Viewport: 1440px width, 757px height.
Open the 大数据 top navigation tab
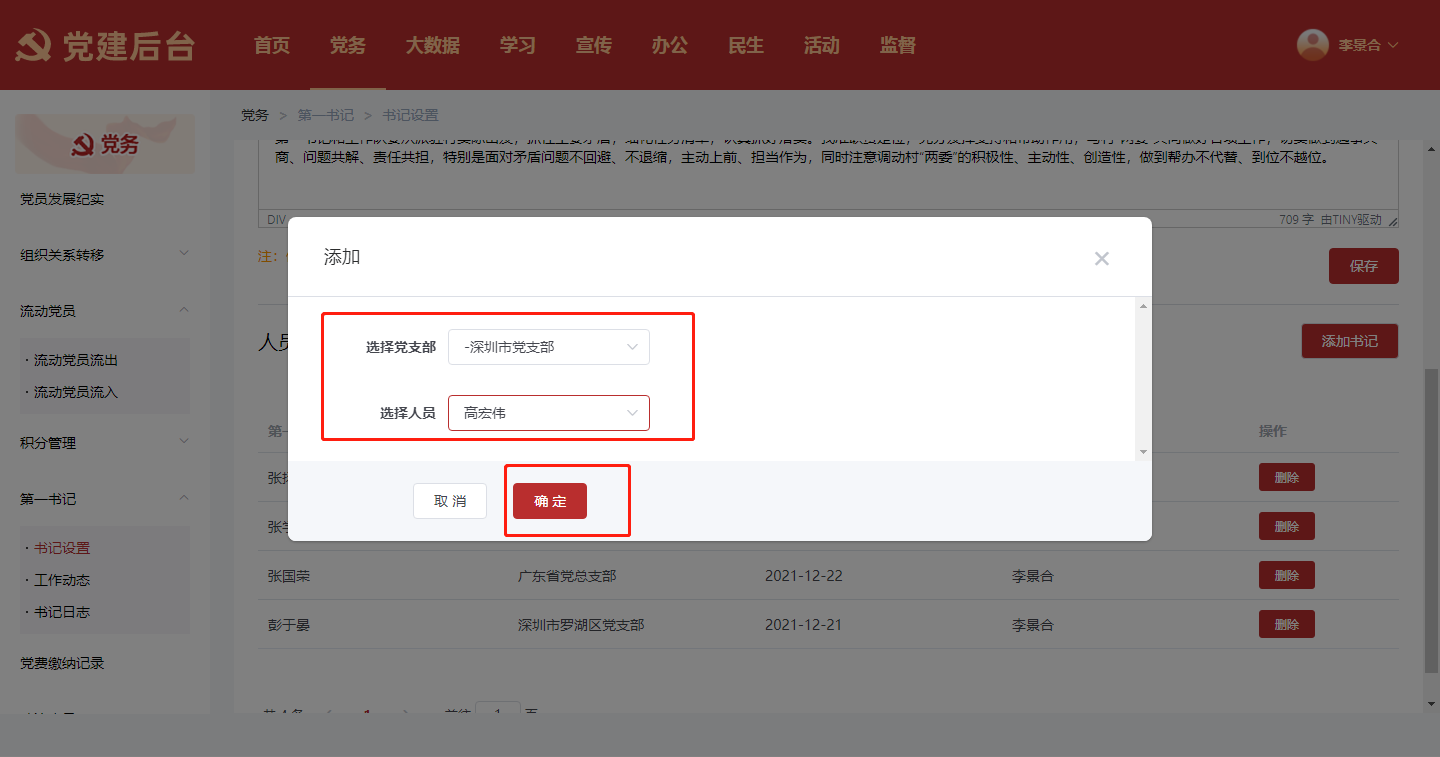(x=432, y=45)
